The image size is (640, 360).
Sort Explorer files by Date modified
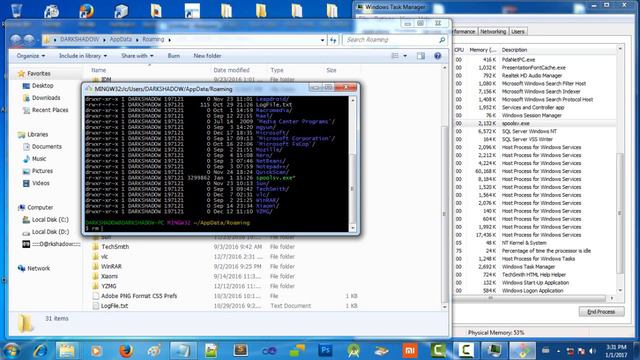coord(231,70)
